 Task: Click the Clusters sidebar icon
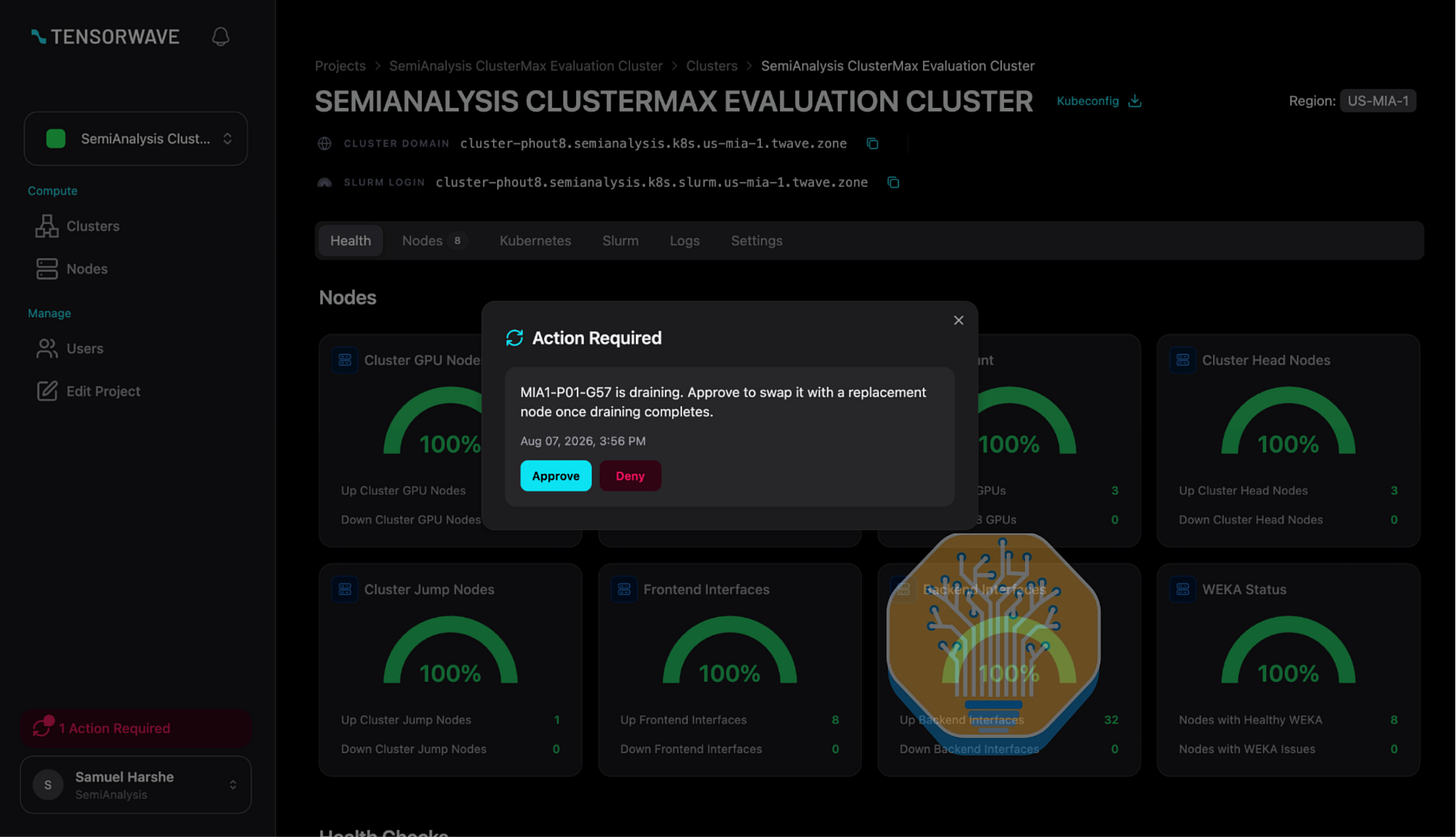pyautogui.click(x=47, y=227)
